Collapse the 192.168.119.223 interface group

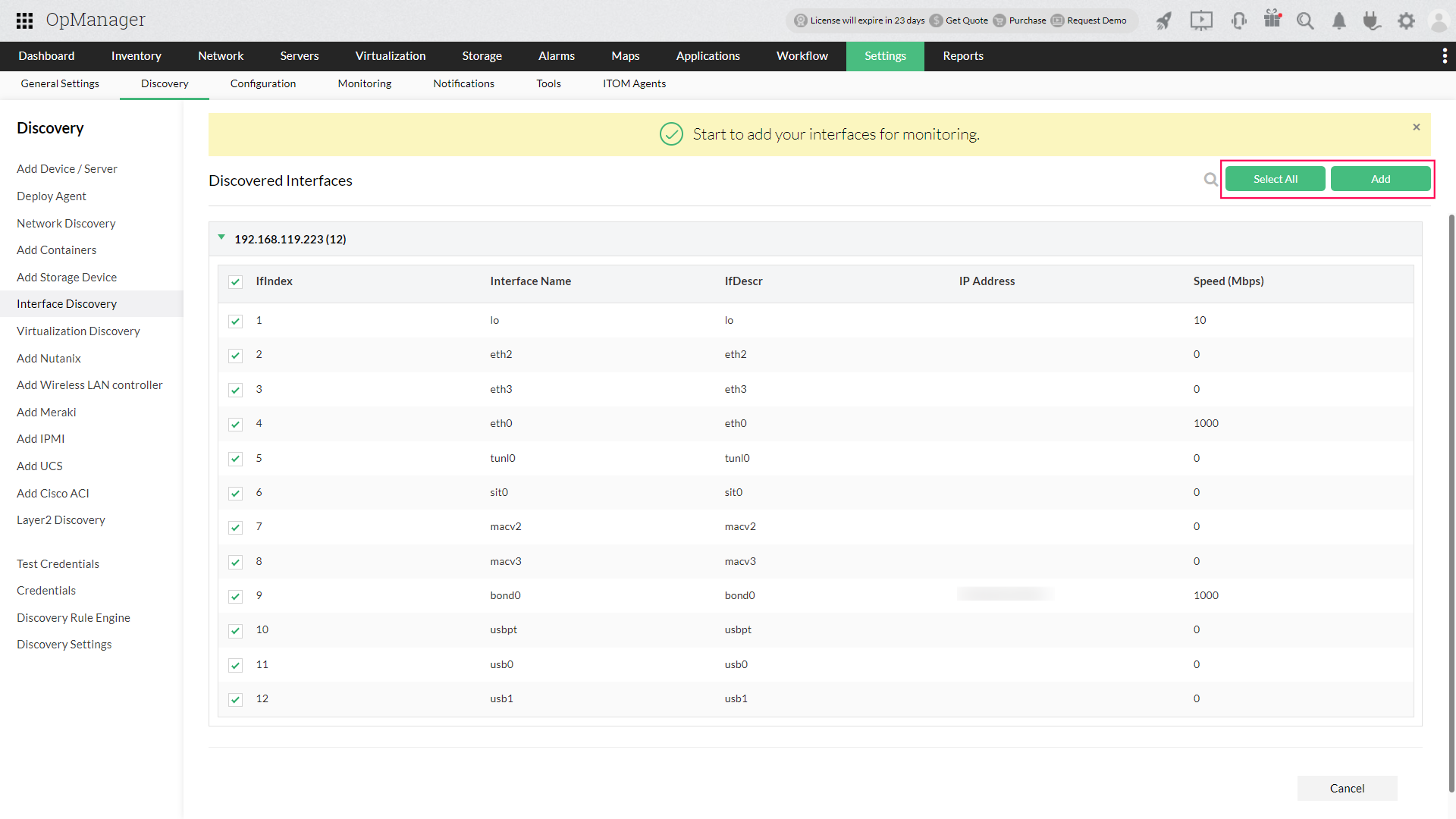point(221,238)
